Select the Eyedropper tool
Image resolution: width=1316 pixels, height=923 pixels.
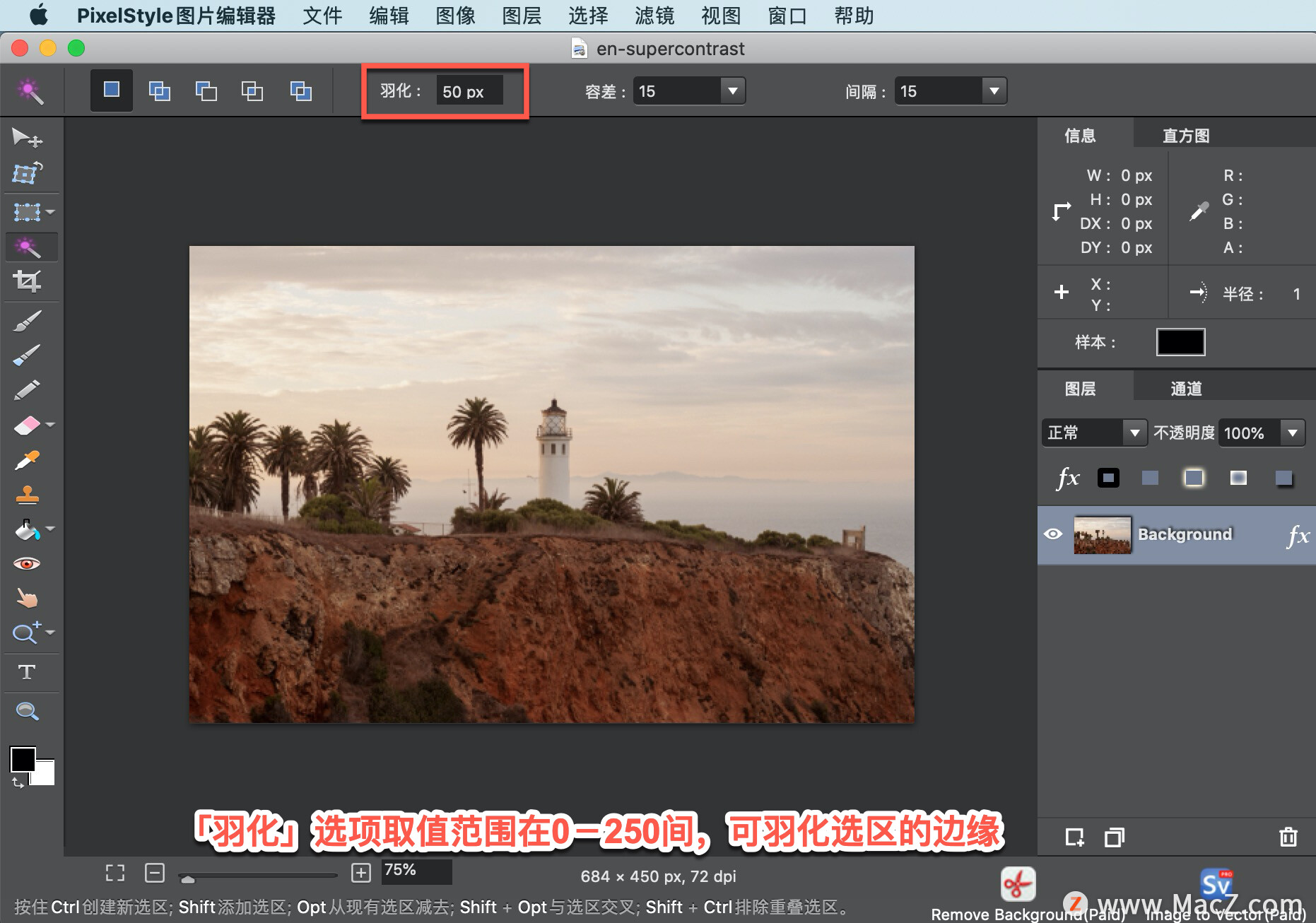pyautogui.click(x=28, y=459)
